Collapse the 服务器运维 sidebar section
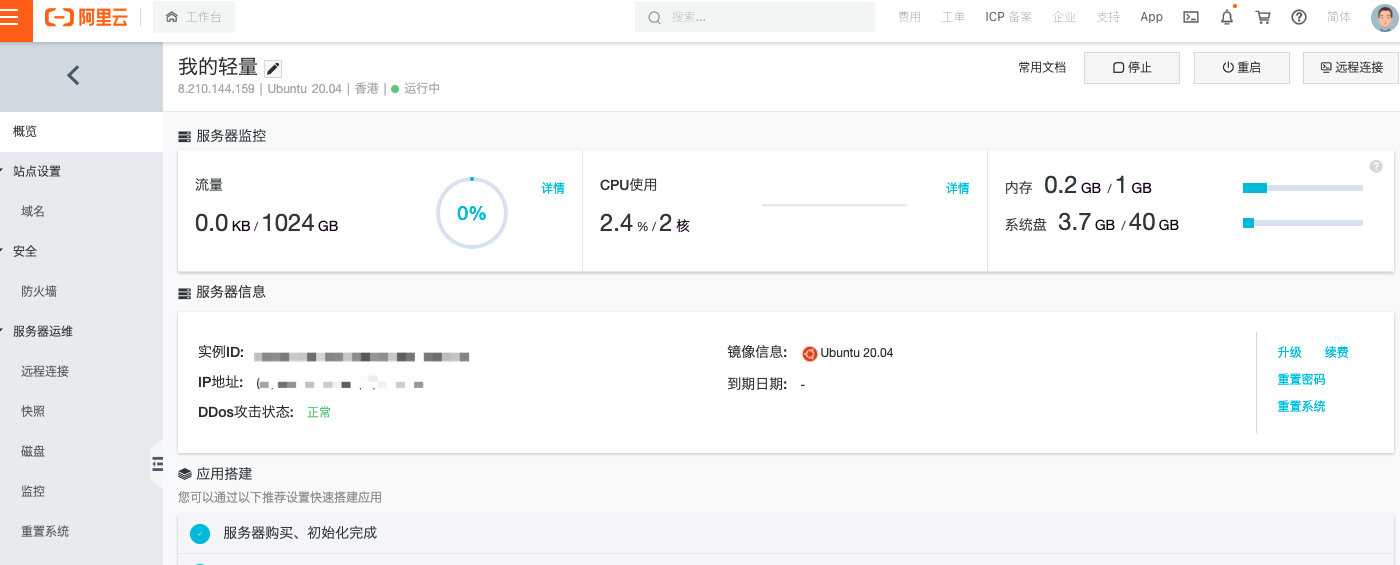This screenshot has height=565, width=1400. 42,331
